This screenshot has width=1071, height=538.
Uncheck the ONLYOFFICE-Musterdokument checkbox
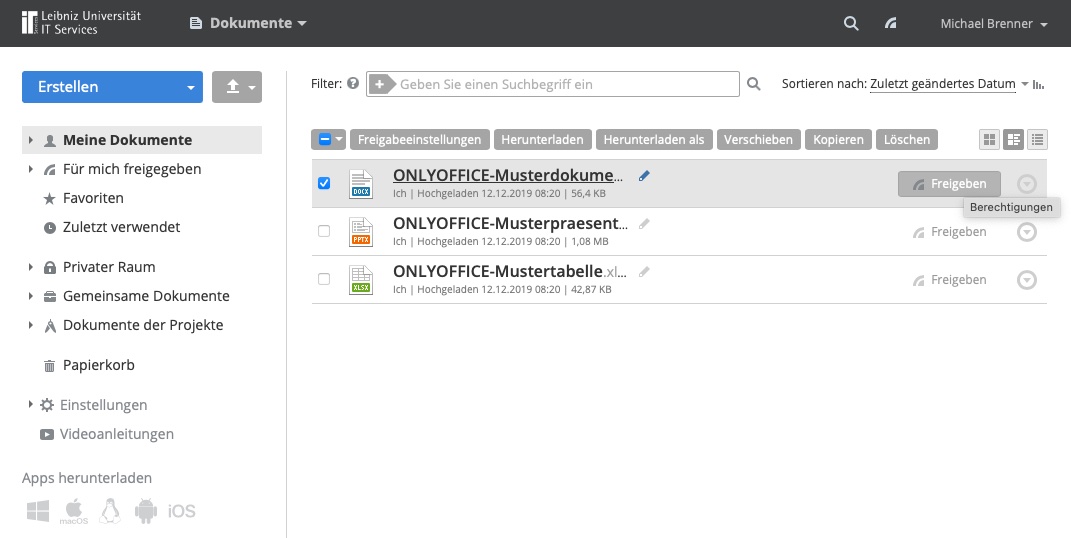click(324, 183)
